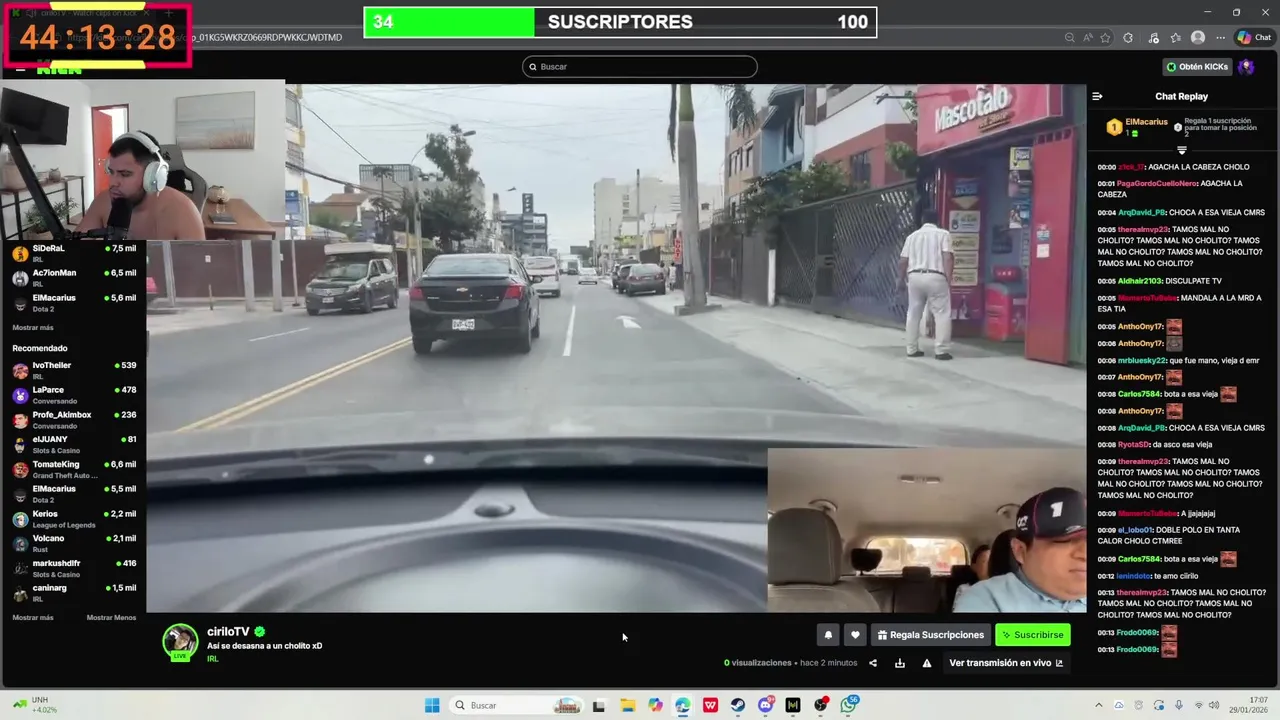Add page to favorites star icon
The height and width of the screenshot is (720, 1280).
point(1105,38)
